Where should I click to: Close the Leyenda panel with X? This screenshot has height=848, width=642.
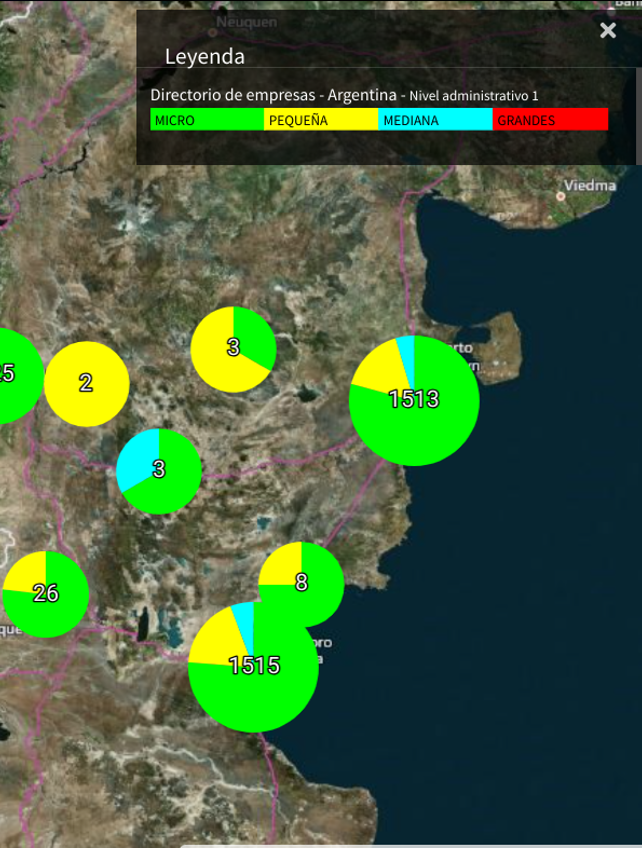click(608, 30)
